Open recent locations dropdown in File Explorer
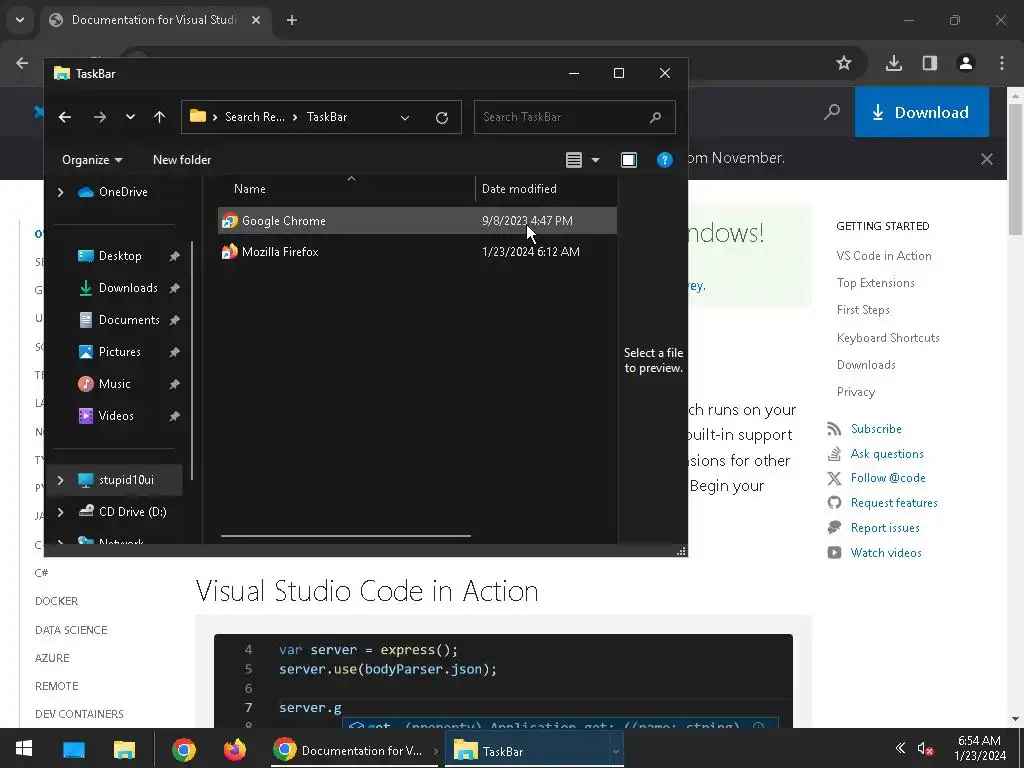Image resolution: width=1024 pixels, height=768 pixels. (131, 117)
